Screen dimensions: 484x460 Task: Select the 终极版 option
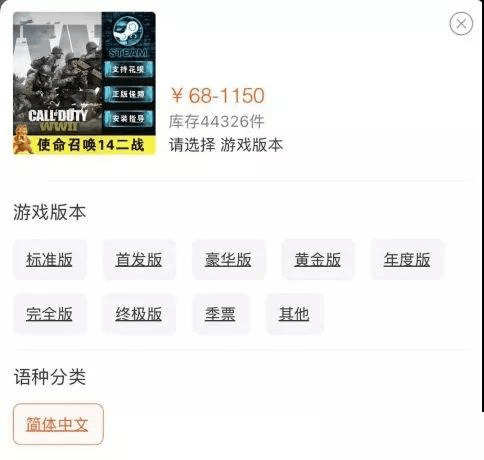pos(139,314)
